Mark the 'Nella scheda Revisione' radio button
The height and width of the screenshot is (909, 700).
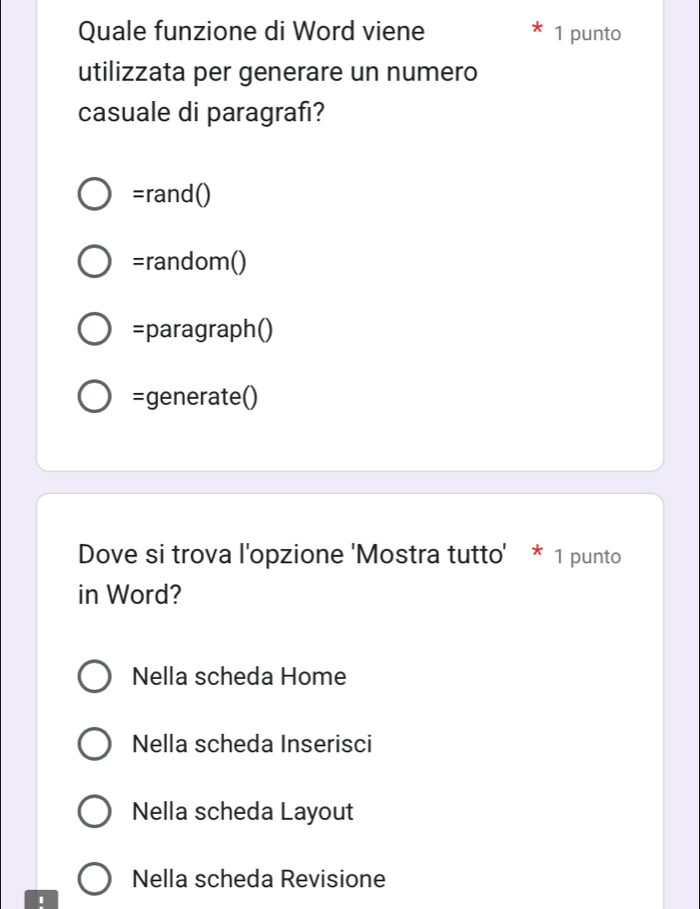tap(95, 879)
